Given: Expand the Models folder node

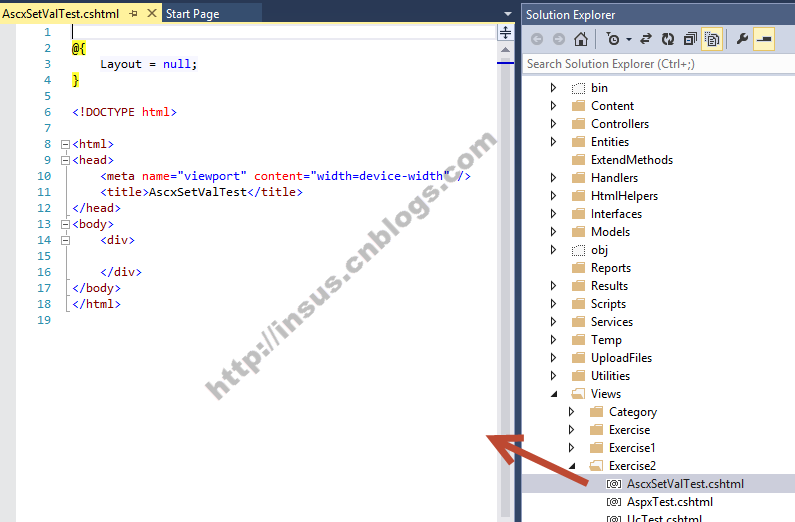Looking at the screenshot, I should 554,232.
